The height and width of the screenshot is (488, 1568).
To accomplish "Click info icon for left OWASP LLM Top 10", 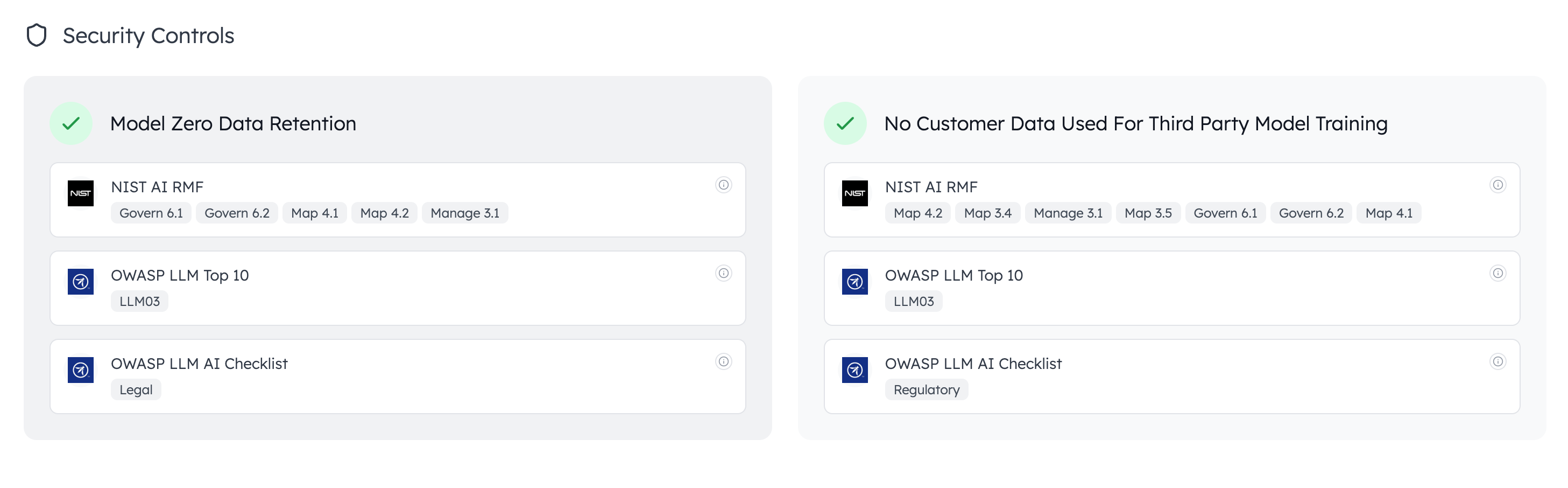I will (x=723, y=273).
